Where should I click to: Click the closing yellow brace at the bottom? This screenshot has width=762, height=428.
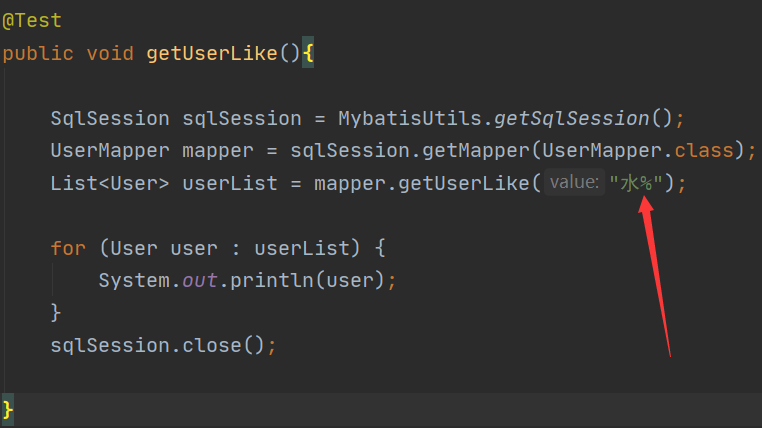(8, 409)
